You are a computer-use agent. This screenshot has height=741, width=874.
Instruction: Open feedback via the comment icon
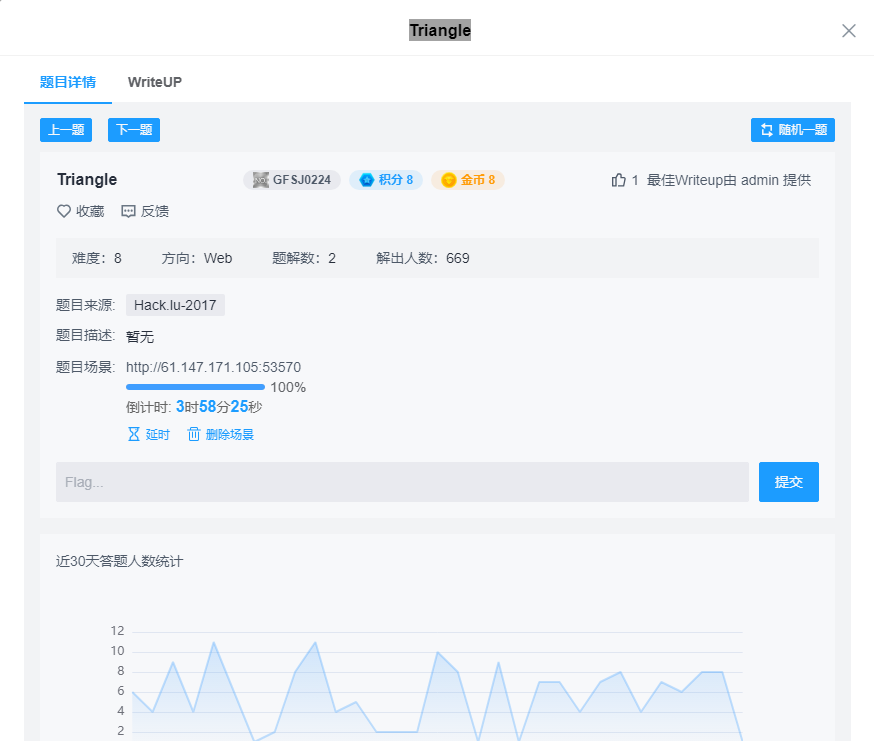128,211
